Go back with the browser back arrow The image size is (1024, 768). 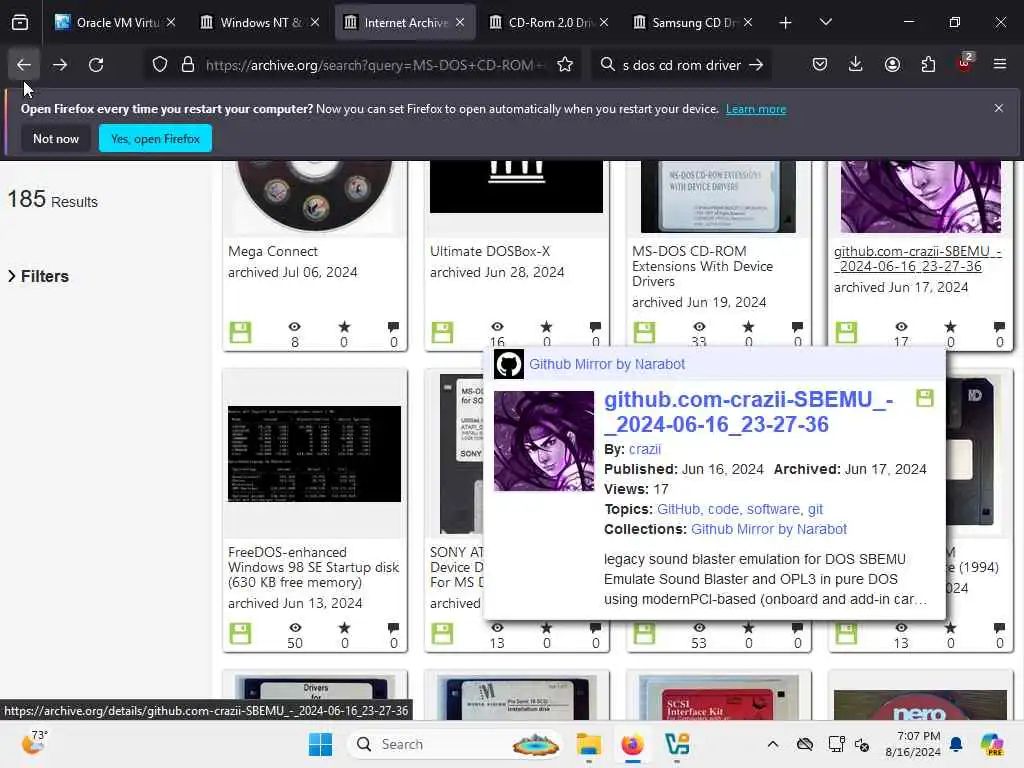coord(24,65)
